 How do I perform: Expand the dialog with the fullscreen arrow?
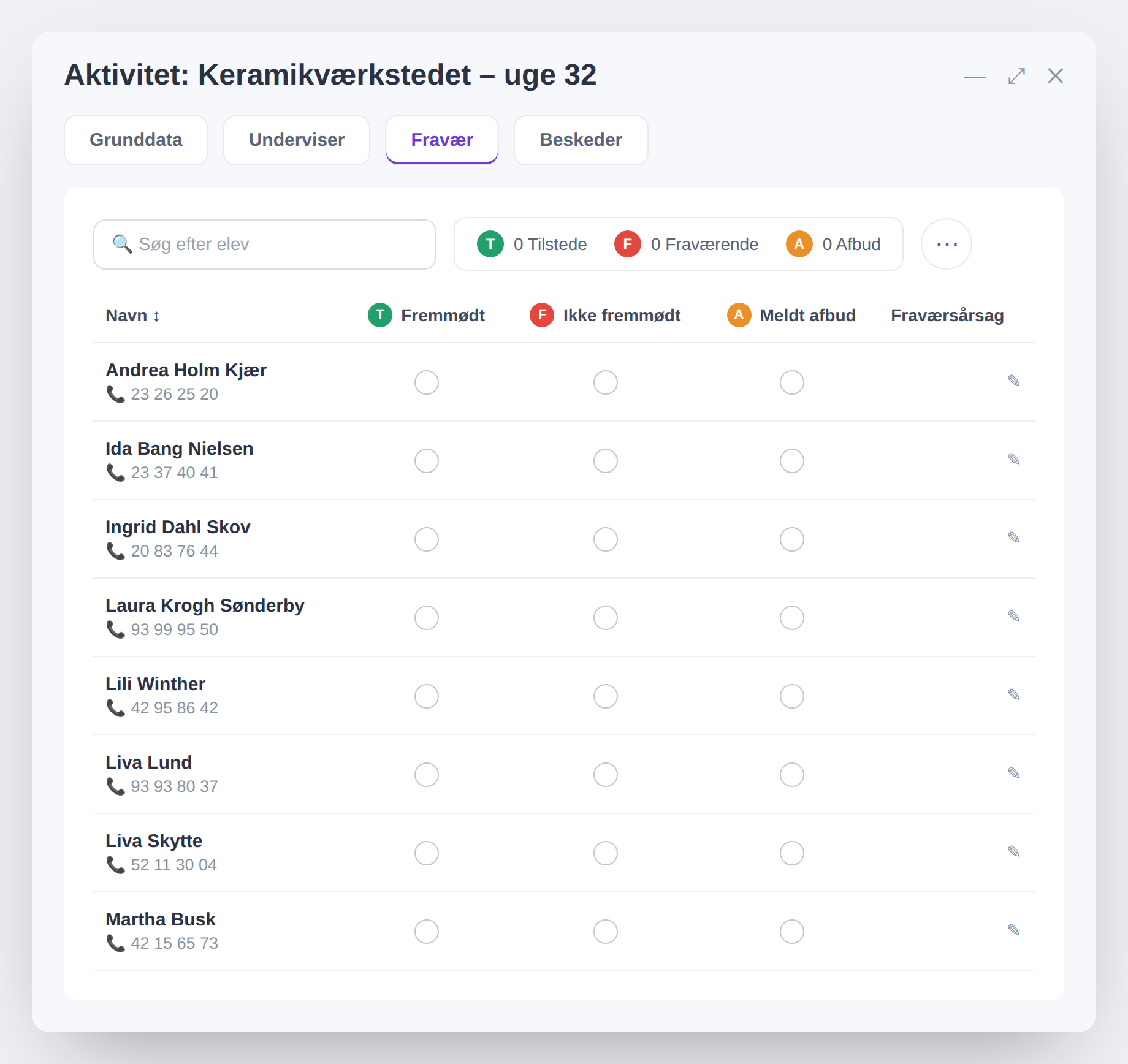[x=1016, y=76]
